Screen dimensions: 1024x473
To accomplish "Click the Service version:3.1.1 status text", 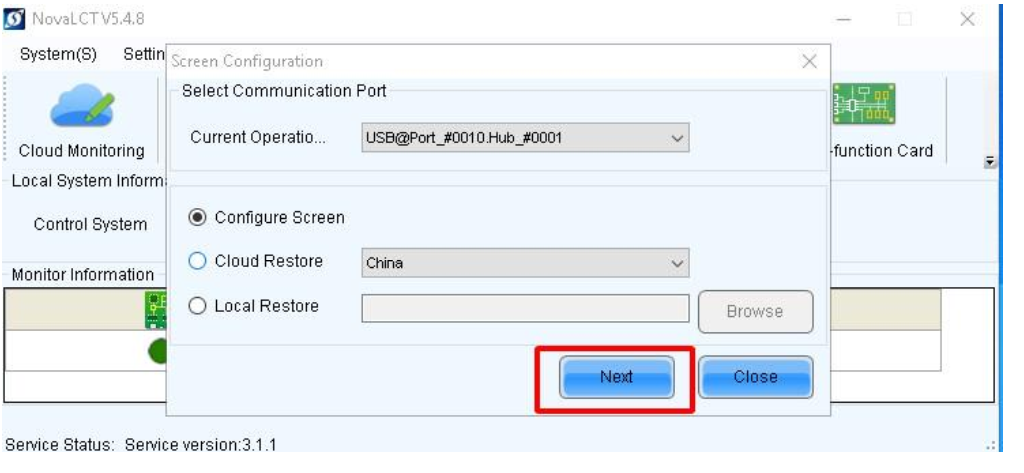I will 200,446.
